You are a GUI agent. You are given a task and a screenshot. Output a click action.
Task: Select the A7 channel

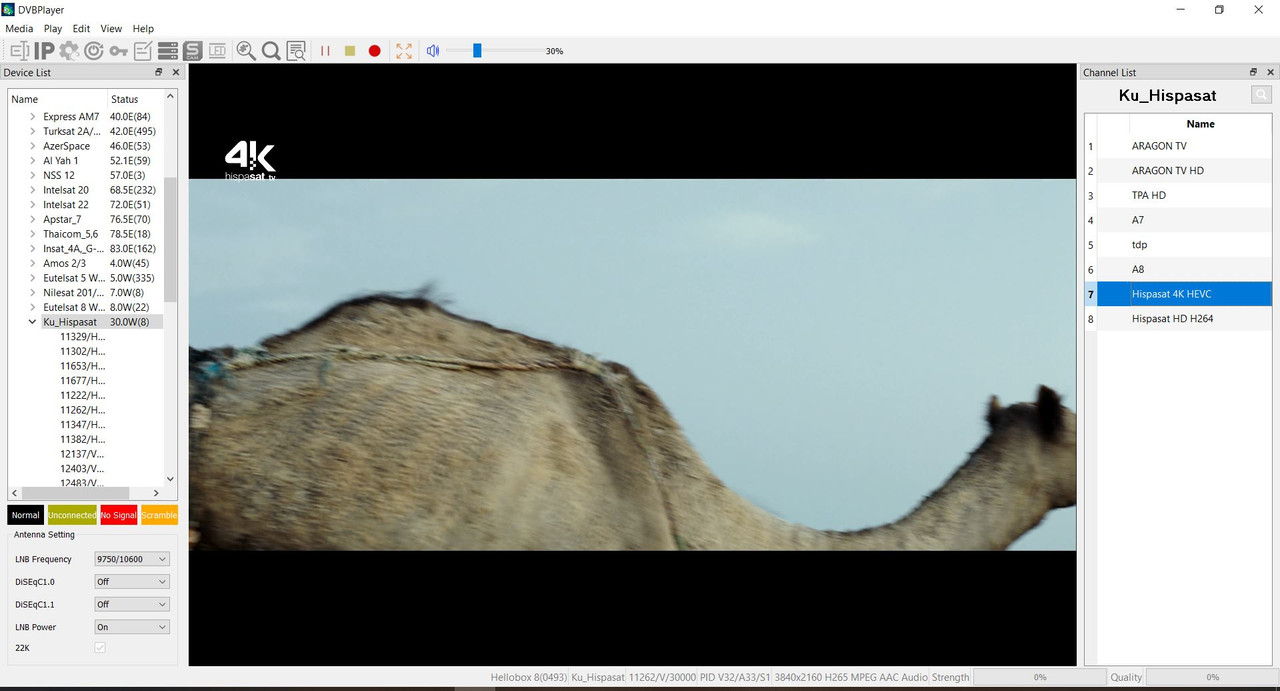(x=1184, y=220)
